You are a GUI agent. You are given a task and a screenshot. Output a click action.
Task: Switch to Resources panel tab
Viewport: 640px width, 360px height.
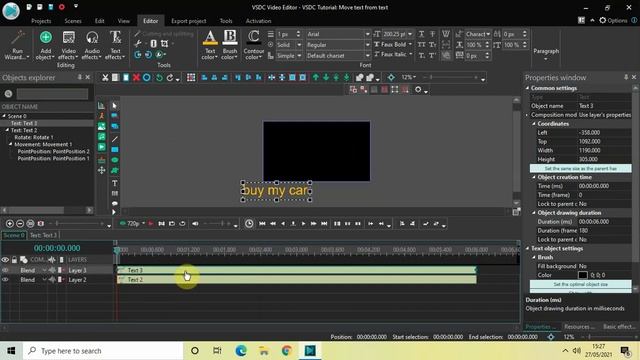[579, 327]
